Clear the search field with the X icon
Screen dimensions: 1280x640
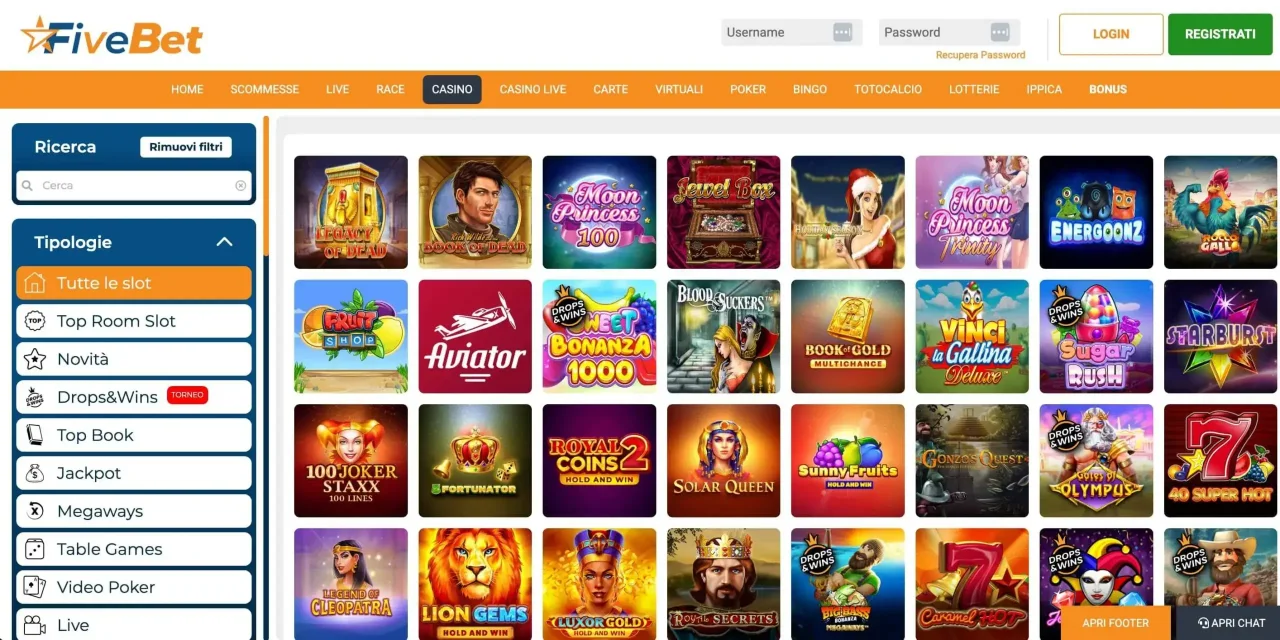click(240, 186)
